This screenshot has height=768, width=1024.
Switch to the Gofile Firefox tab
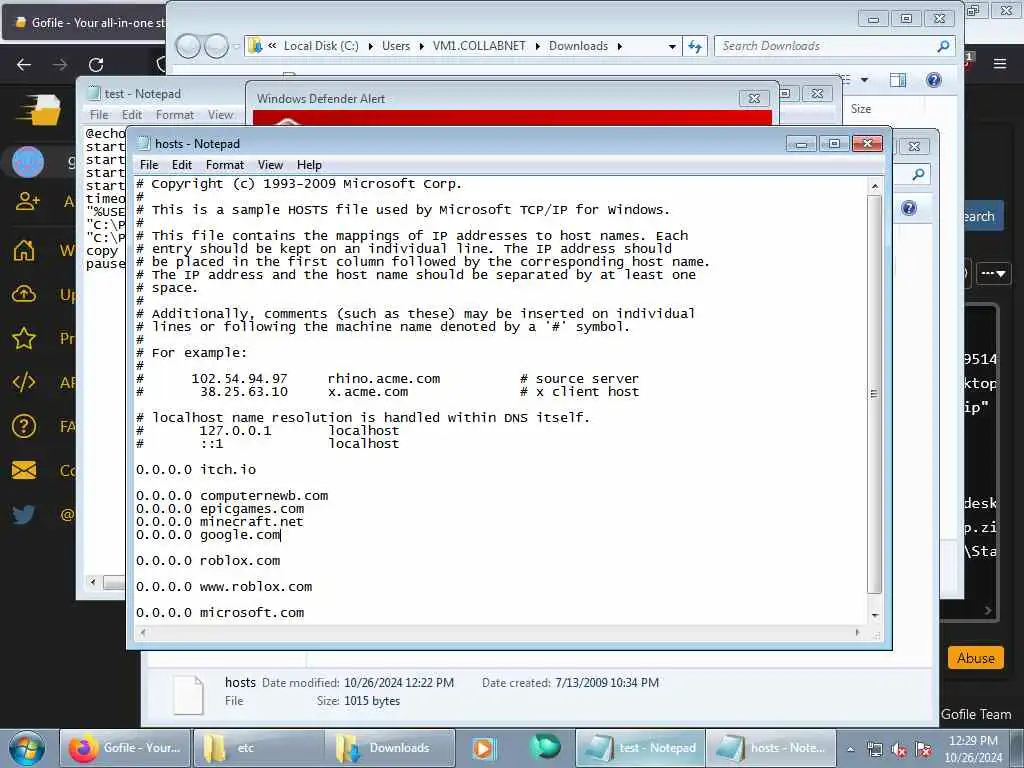(86, 22)
